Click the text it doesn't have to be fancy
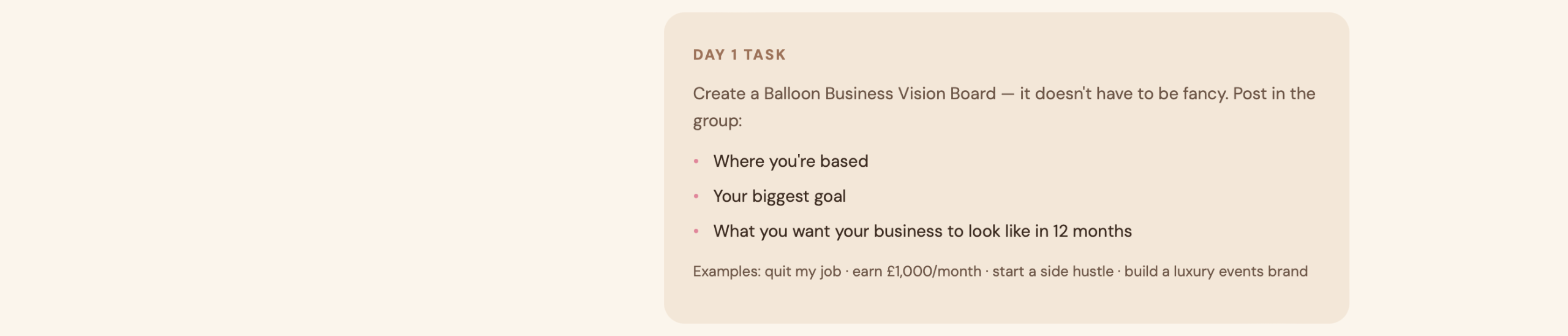This screenshot has width=1568, height=336. click(x=1124, y=93)
